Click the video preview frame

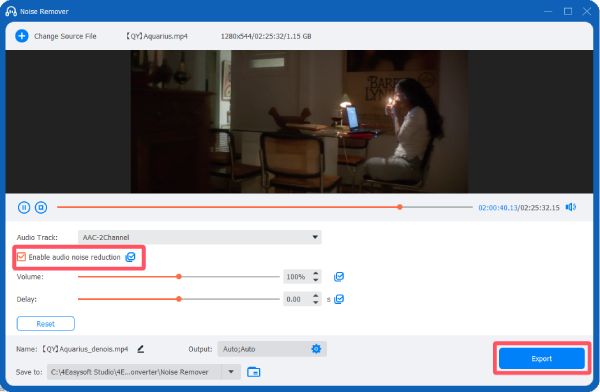299,122
